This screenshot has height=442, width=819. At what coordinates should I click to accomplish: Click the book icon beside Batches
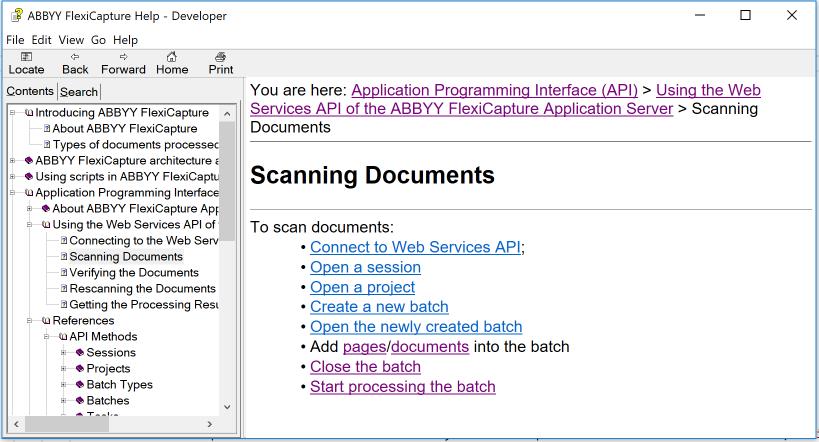point(80,401)
